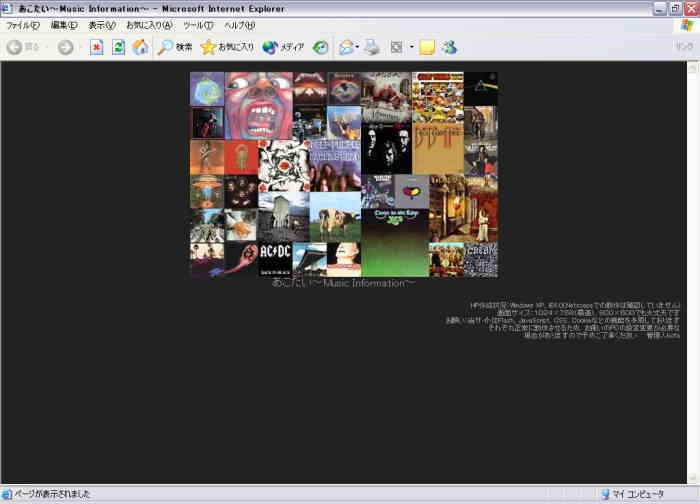Click the square toolbar icon beside Print

tap(396, 47)
